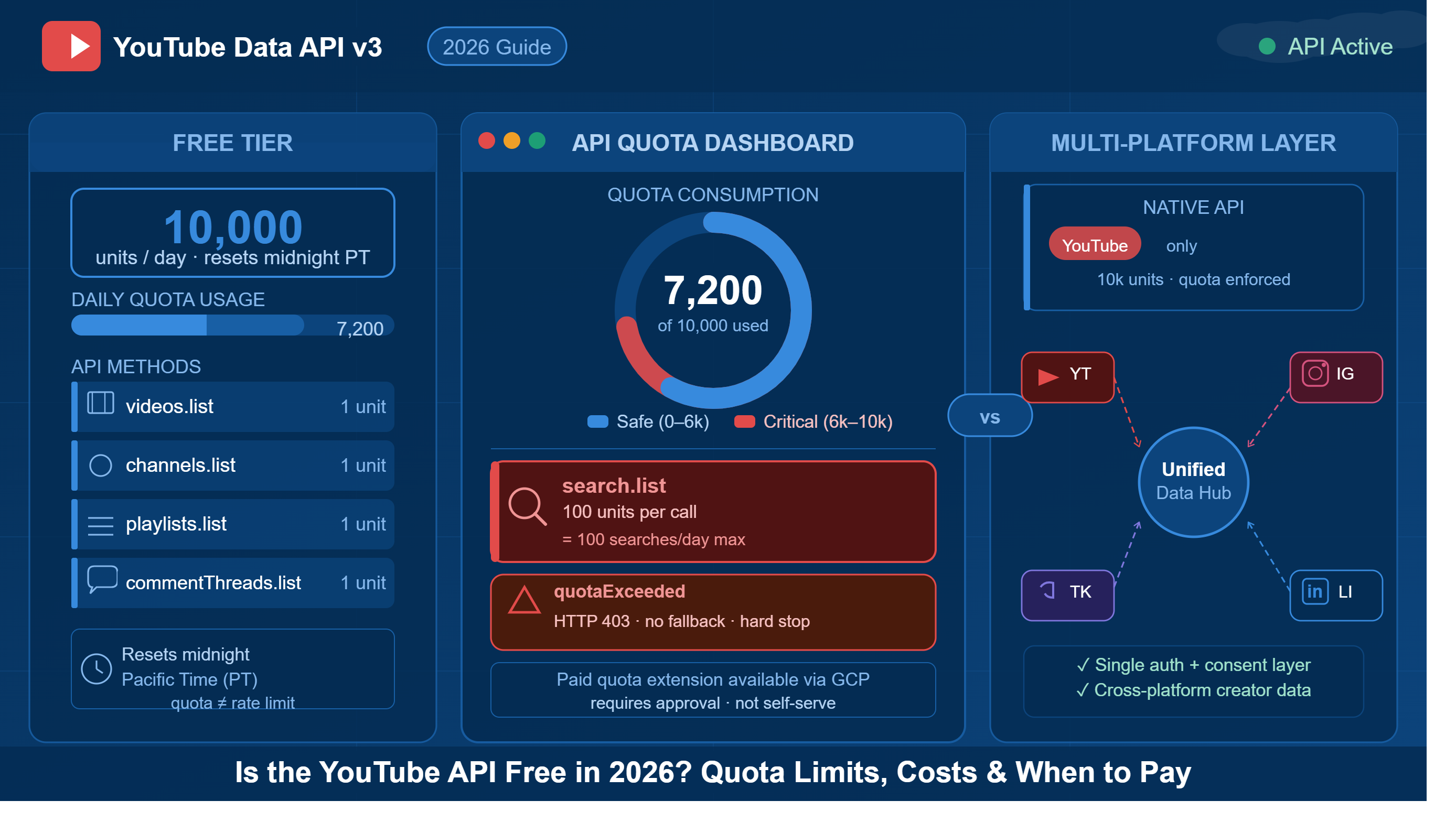Click the 'YouTube Data API v3' title
This screenshot has width=1456, height=822.
click(x=247, y=47)
